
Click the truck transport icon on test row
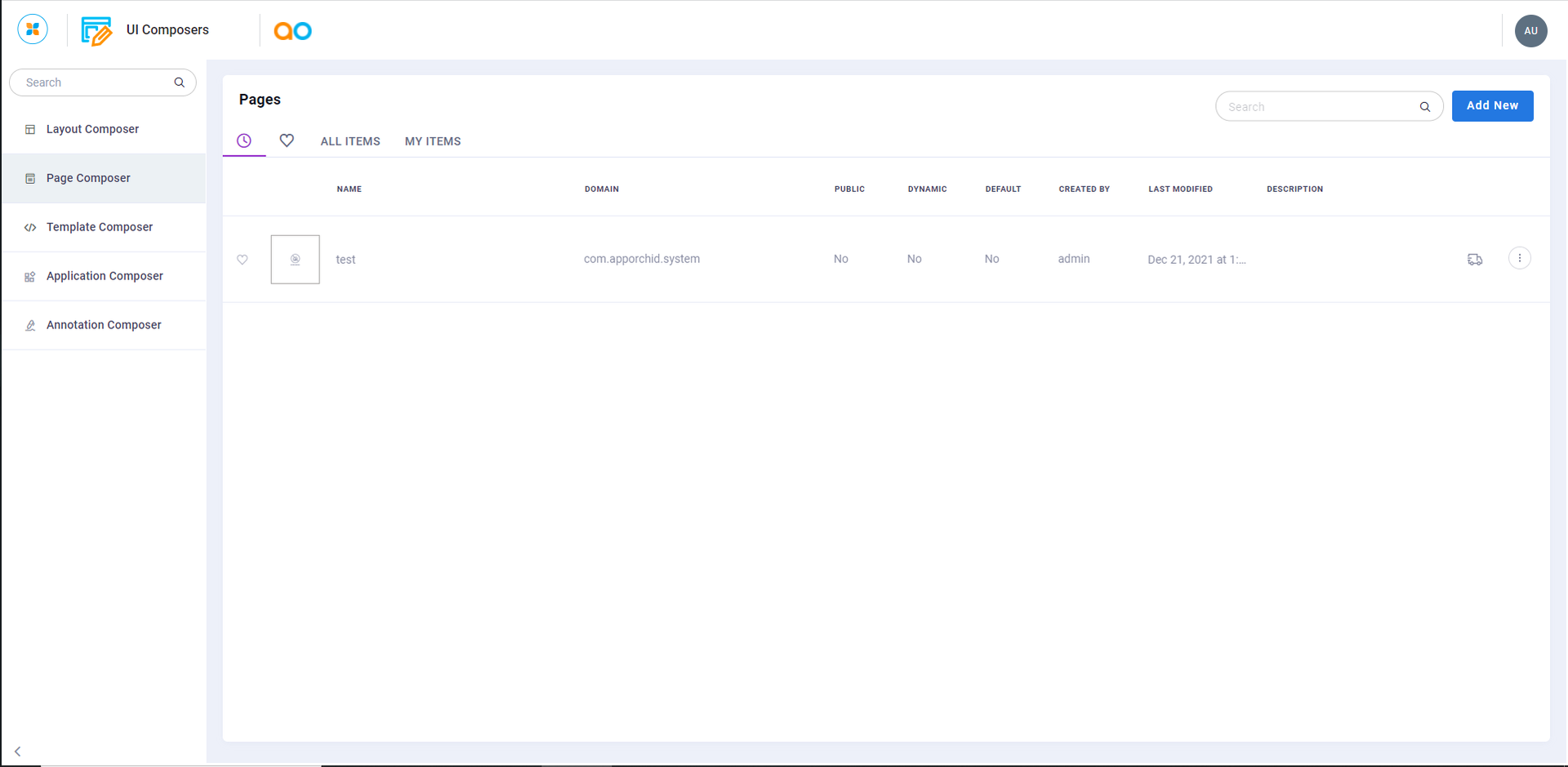tap(1474, 260)
